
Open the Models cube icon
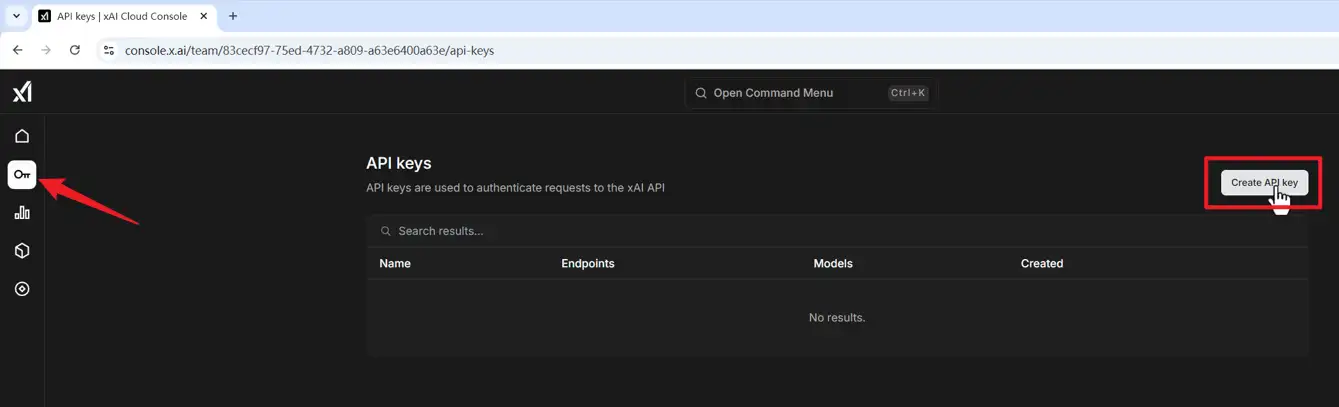click(22, 251)
